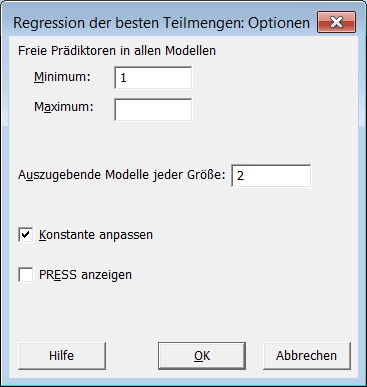Select the Auszugebende Modelle jeder Größe field

click(x=271, y=175)
